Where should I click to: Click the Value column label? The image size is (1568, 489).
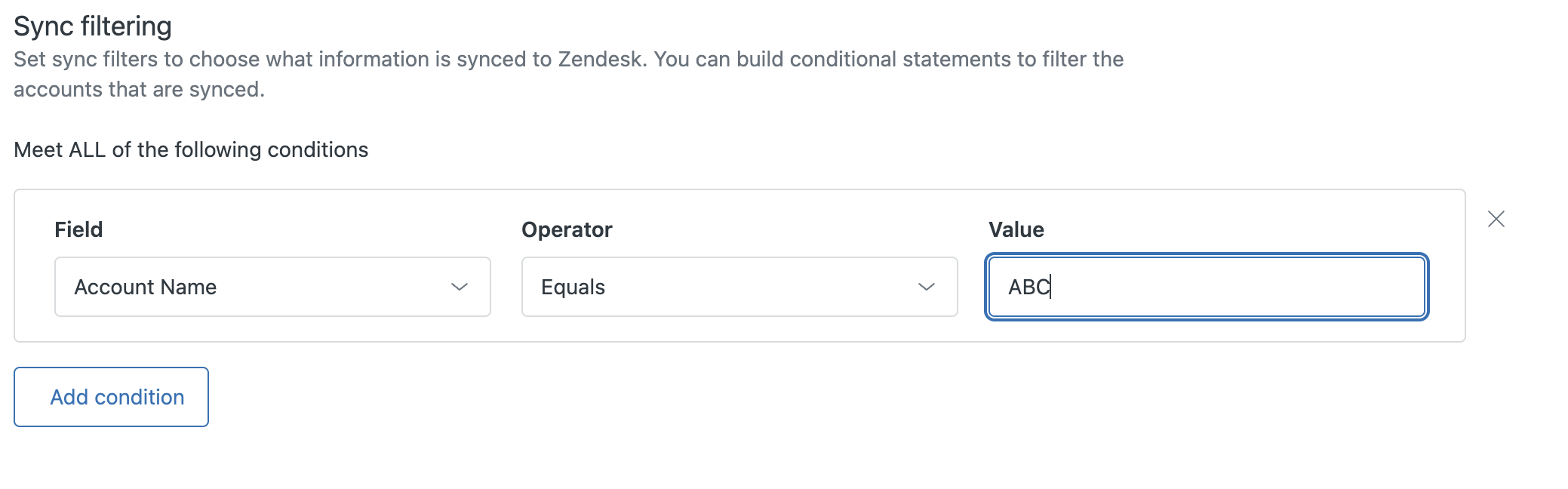1016,229
